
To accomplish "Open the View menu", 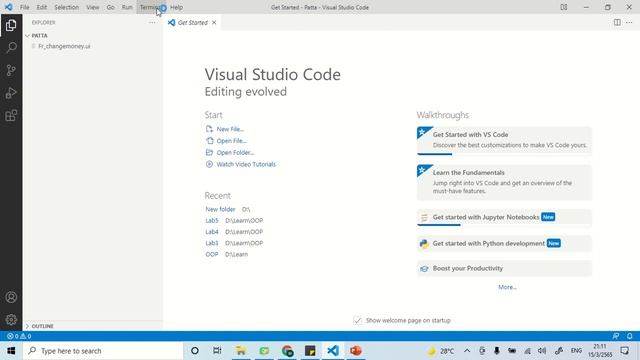I will click(93, 7).
